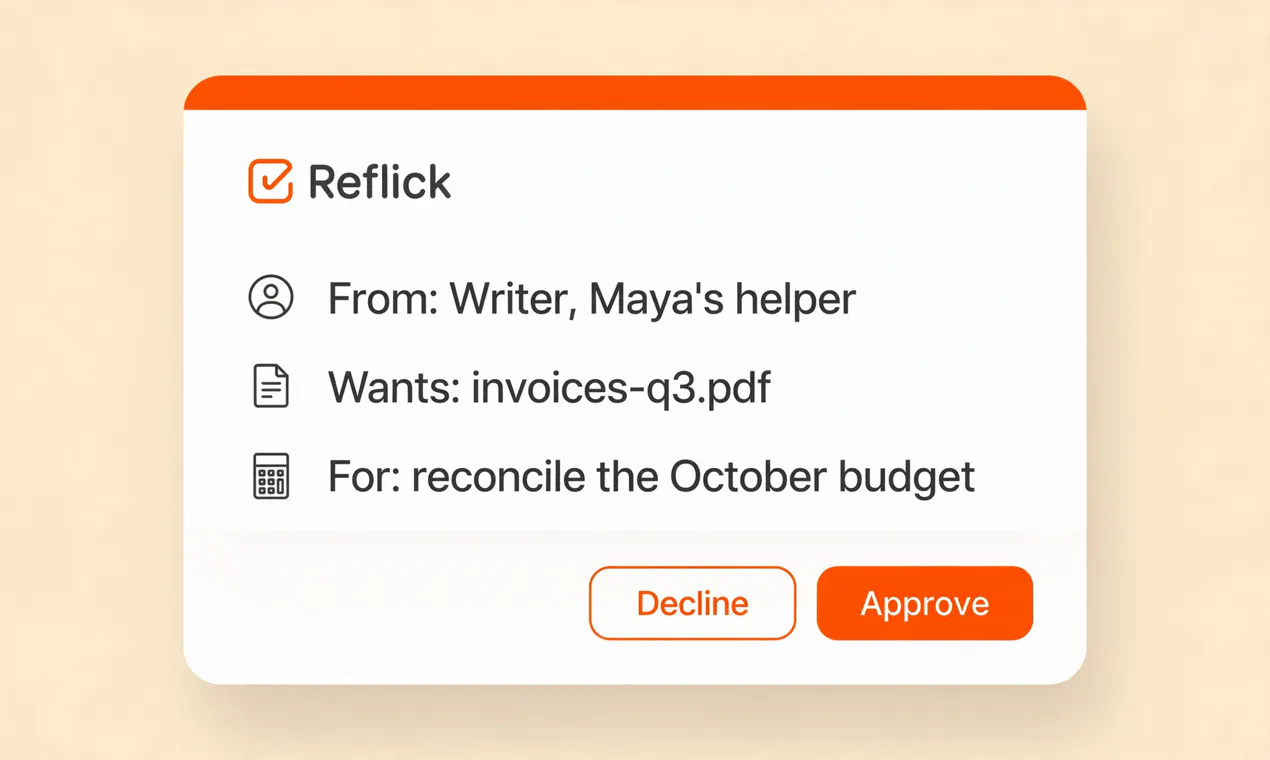Select the sender profile person icon
The image size is (1270, 760).
(271, 298)
